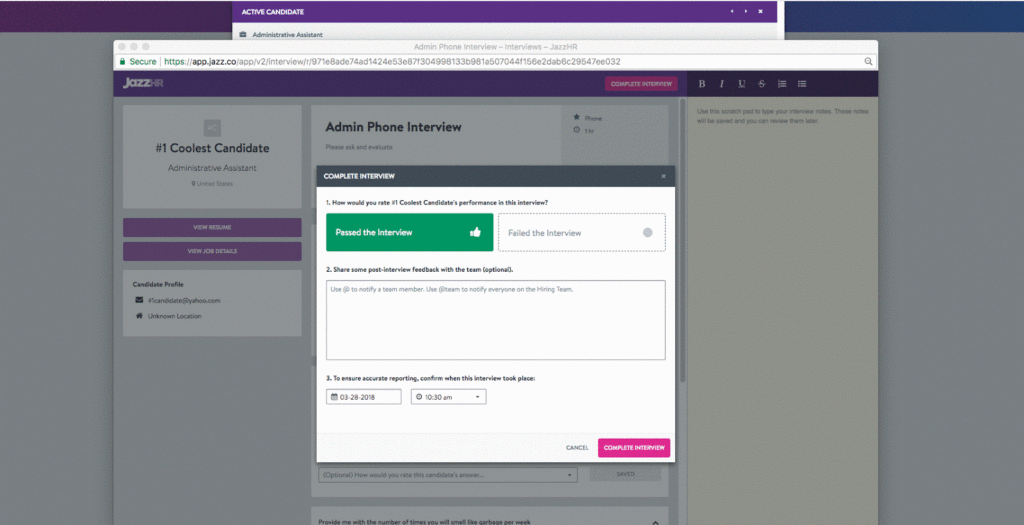Open the interview date field 03-28-2018
This screenshot has width=1024, height=525.
(x=364, y=396)
